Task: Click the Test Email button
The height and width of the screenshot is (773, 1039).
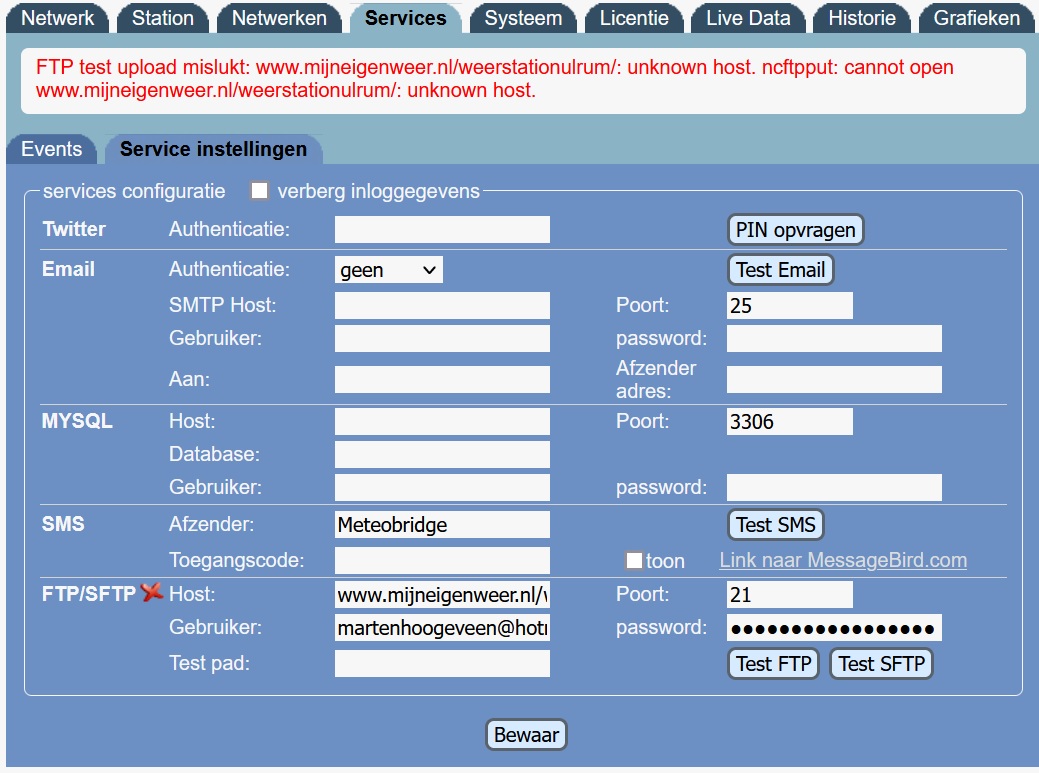Action: pyautogui.click(x=780, y=270)
